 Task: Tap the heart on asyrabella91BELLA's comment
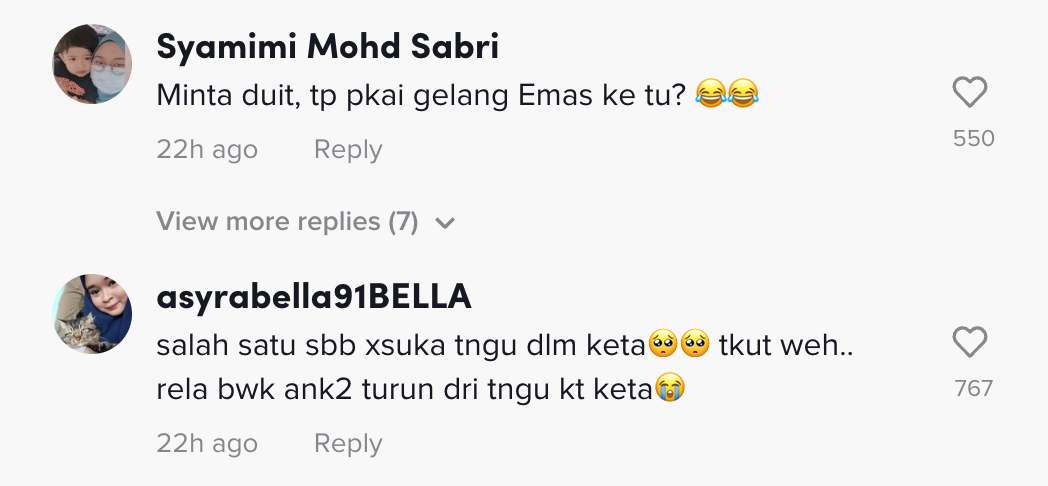click(x=969, y=344)
